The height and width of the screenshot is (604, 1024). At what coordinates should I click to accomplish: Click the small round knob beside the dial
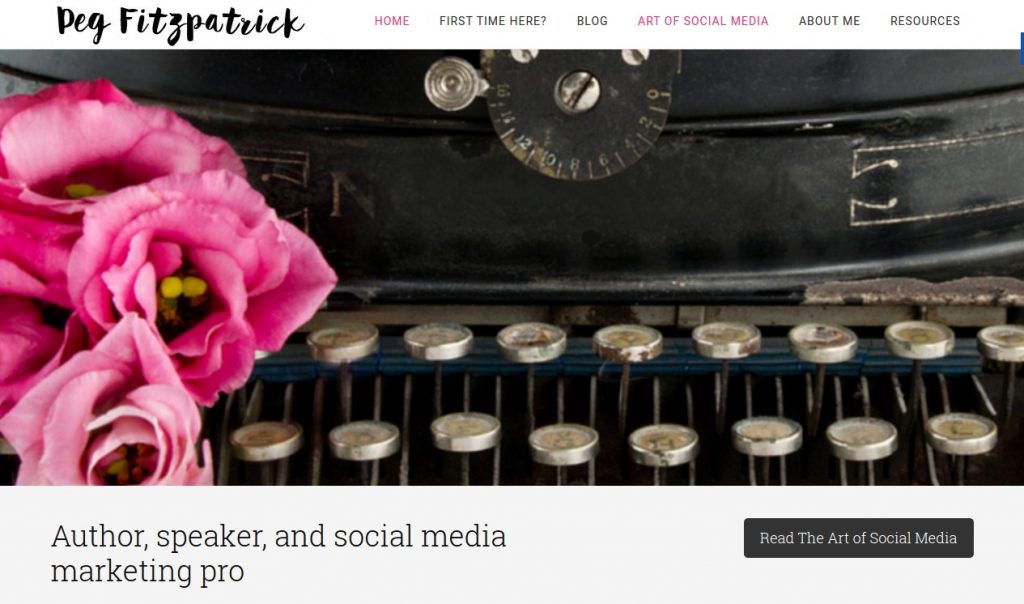[454, 84]
